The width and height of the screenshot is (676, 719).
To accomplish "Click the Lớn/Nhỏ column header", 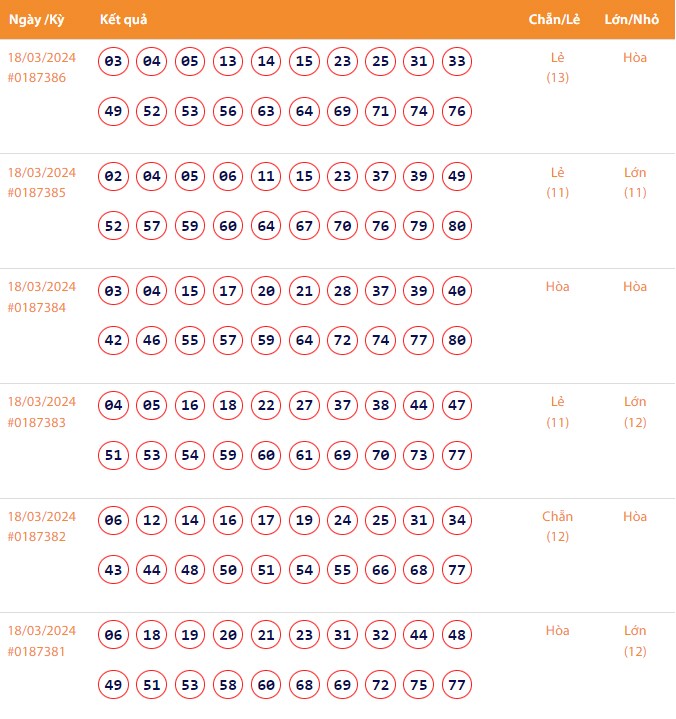I will click(x=634, y=20).
